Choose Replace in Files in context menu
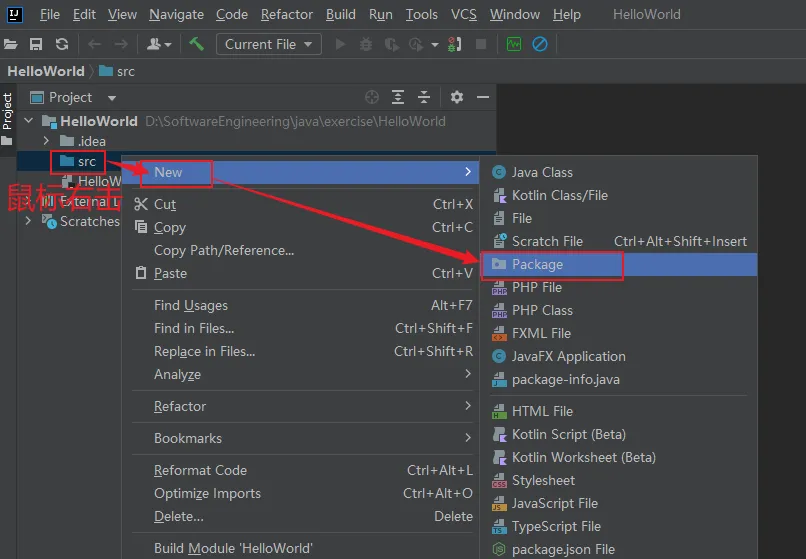Viewport: 806px width, 559px height. (x=302, y=351)
